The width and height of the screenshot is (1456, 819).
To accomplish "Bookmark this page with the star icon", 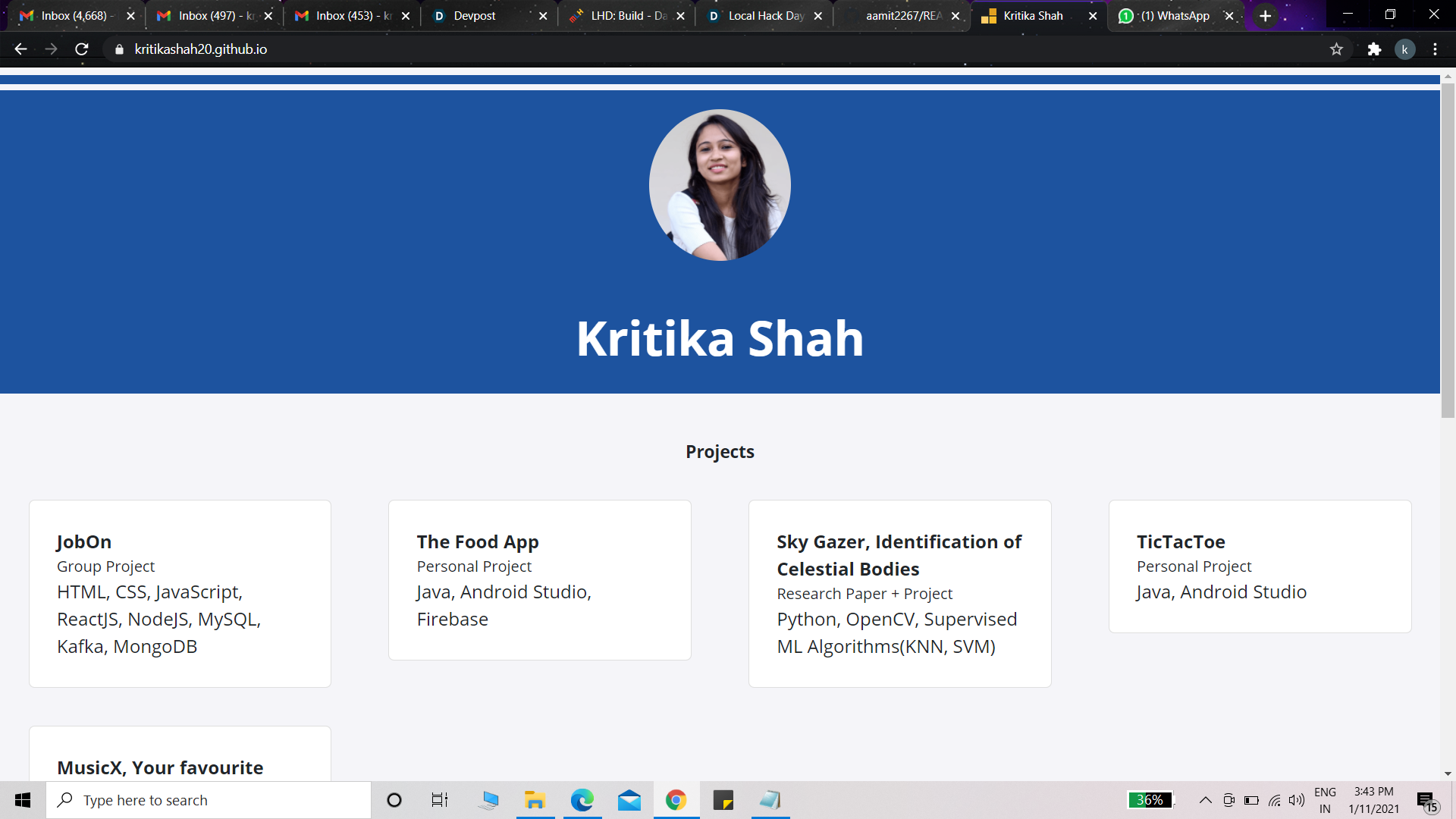I will click(x=1336, y=49).
